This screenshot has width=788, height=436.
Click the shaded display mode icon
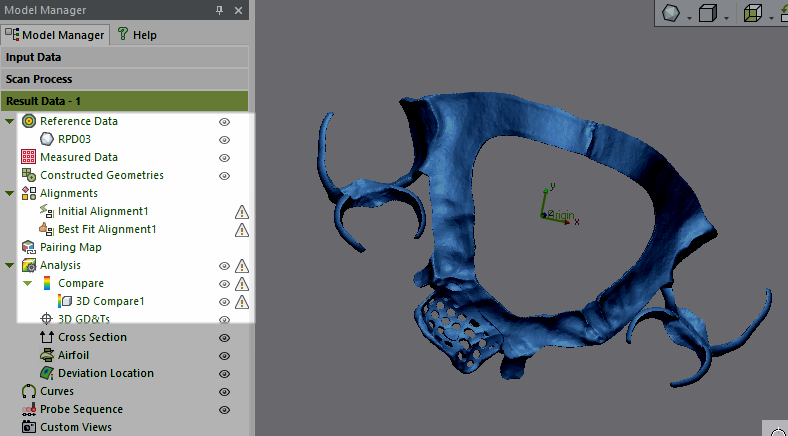(x=670, y=13)
